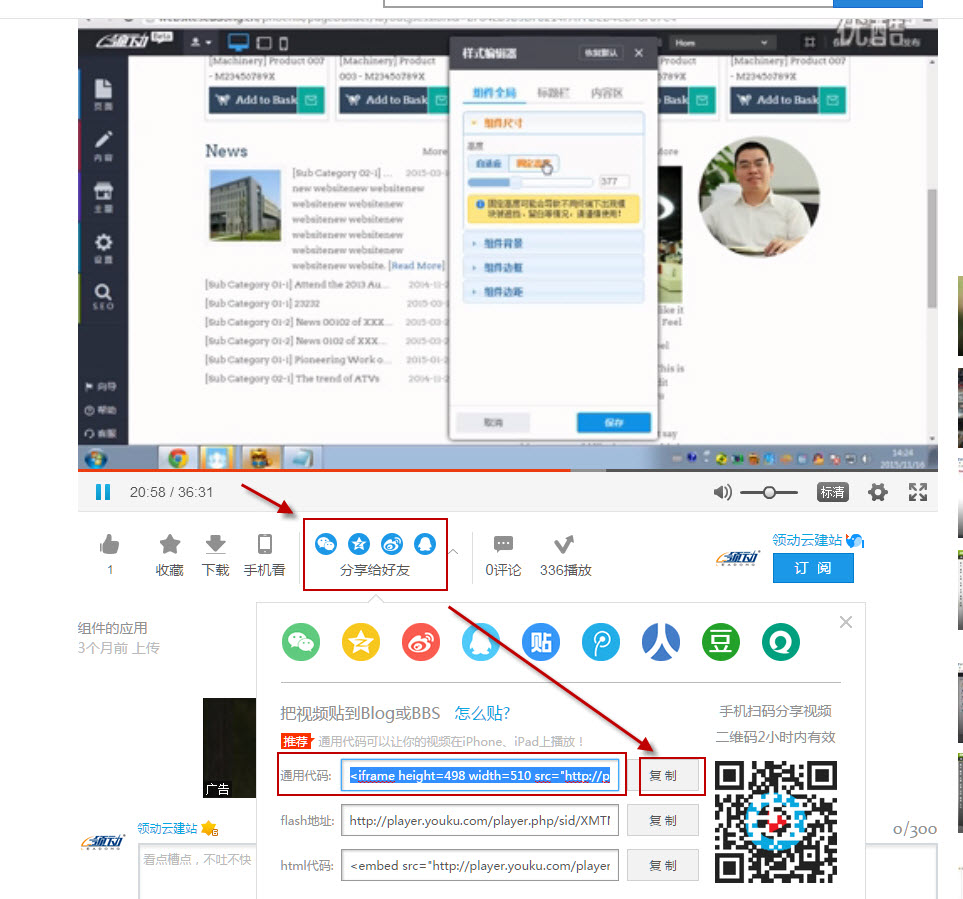Like the video with the thumbs-up icon
The width and height of the screenshot is (963, 899).
pyautogui.click(x=110, y=545)
